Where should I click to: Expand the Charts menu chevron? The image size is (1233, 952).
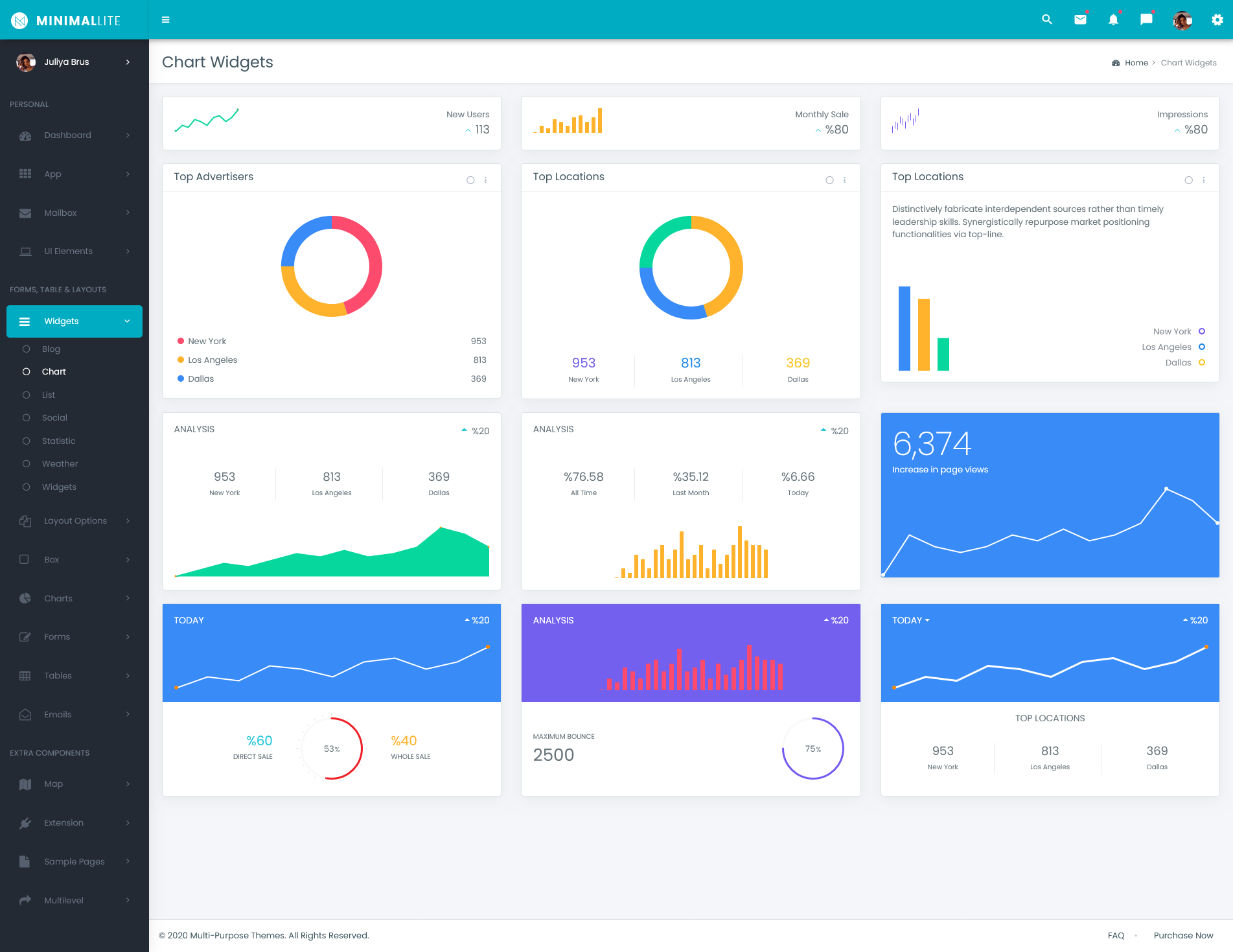click(x=128, y=598)
